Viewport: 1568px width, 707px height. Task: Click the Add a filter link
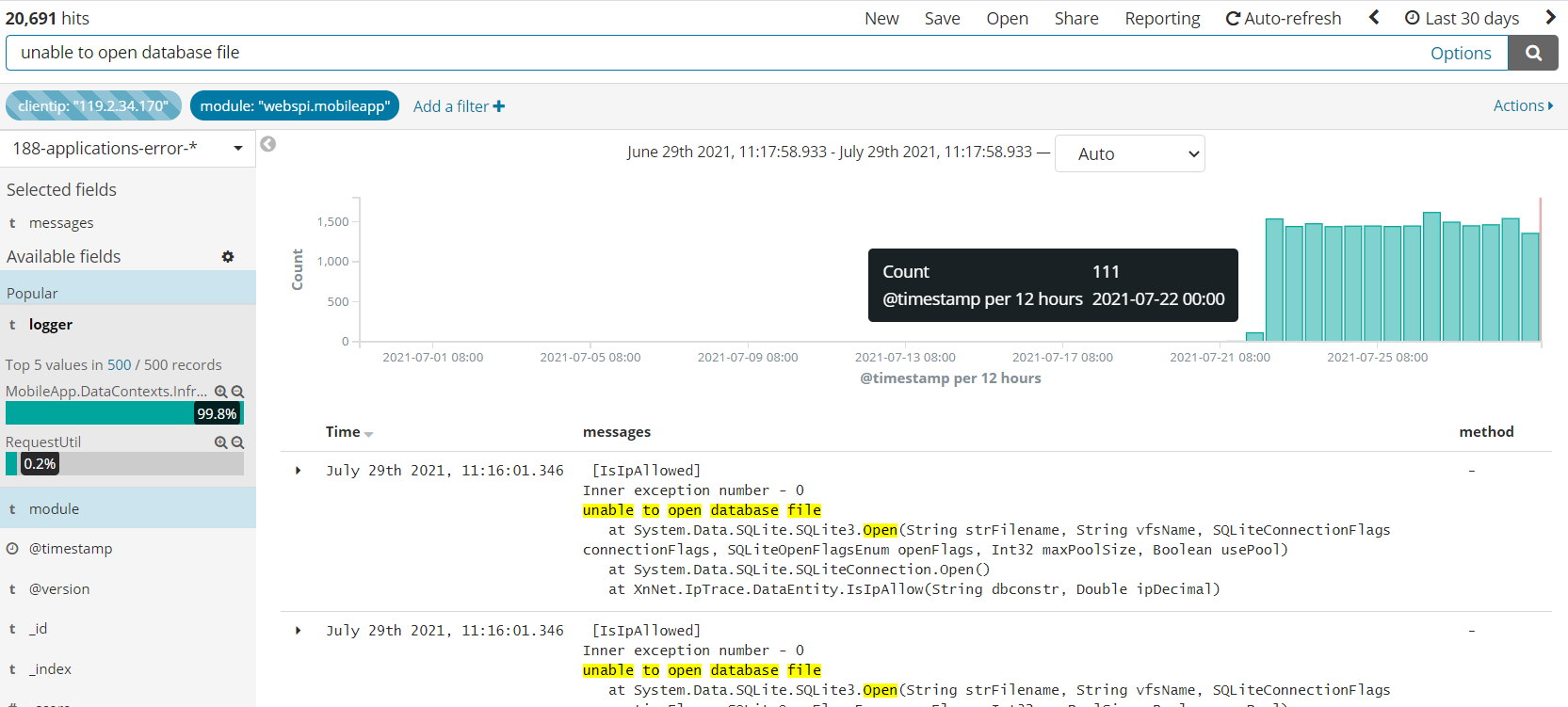point(459,106)
